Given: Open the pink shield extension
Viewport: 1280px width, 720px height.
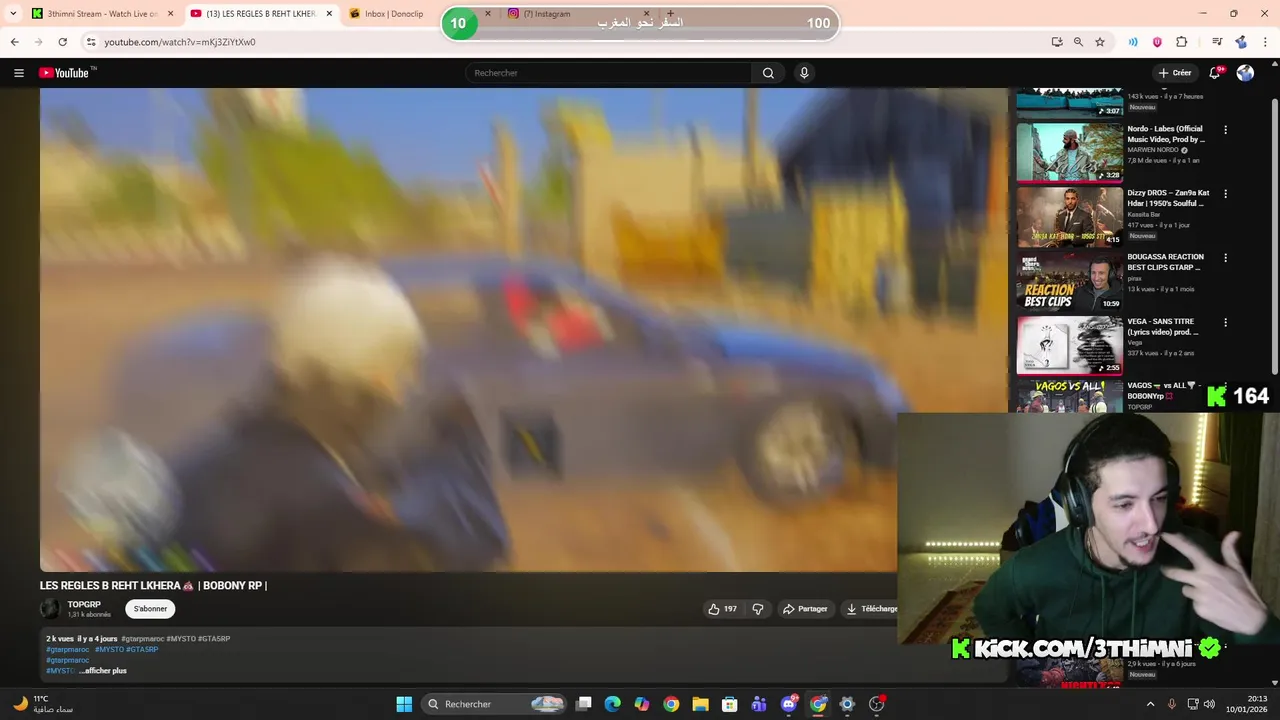Looking at the screenshot, I should [1157, 42].
